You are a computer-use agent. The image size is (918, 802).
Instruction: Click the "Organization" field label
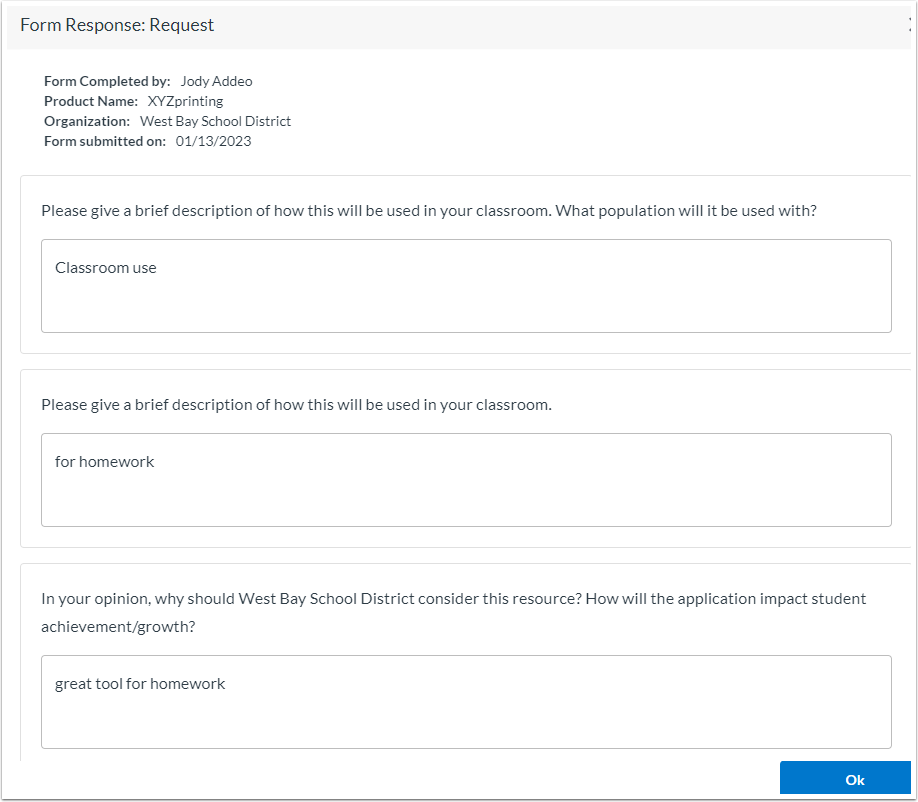(x=84, y=121)
